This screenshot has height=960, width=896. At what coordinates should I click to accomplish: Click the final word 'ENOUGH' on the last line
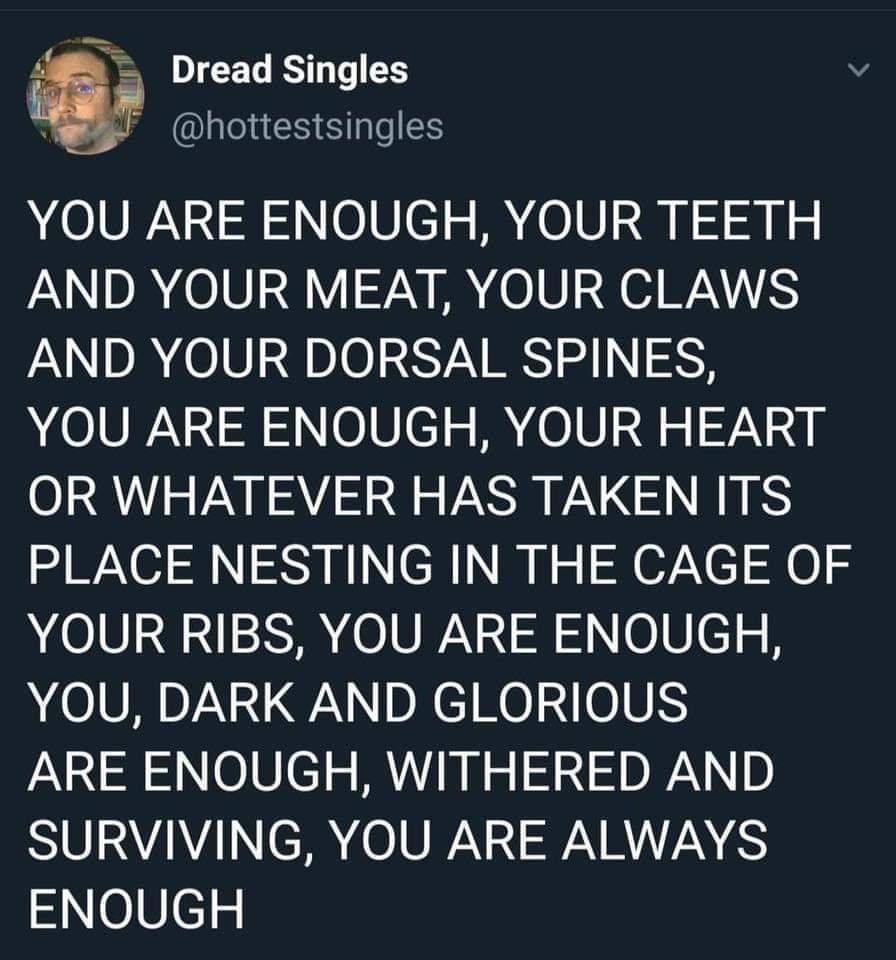coord(137,908)
